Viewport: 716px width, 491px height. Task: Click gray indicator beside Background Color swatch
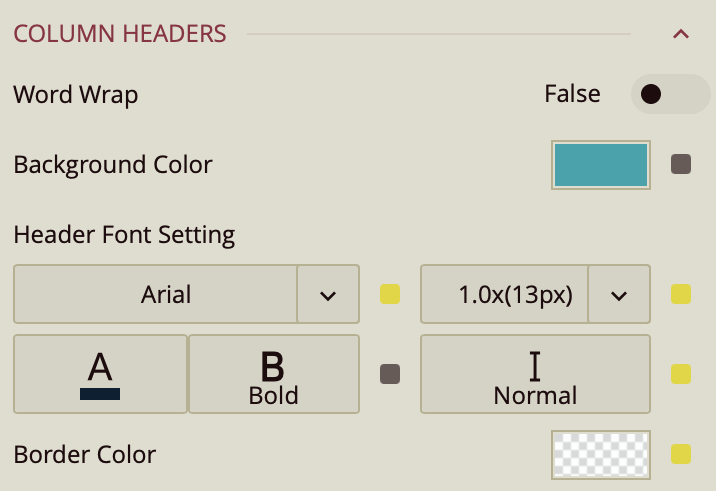[x=681, y=164]
